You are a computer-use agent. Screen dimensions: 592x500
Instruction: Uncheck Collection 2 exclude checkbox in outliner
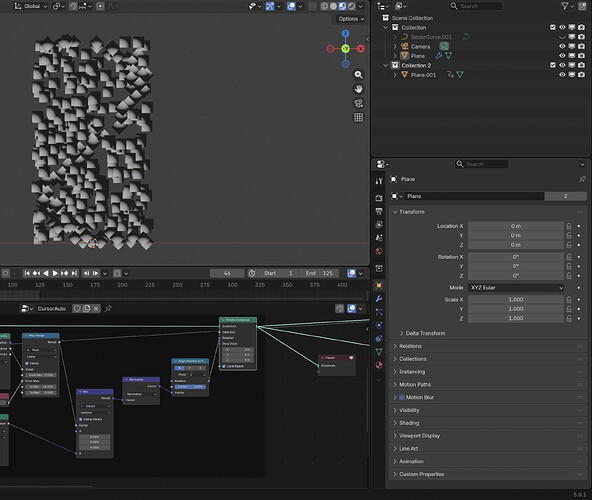click(552, 65)
